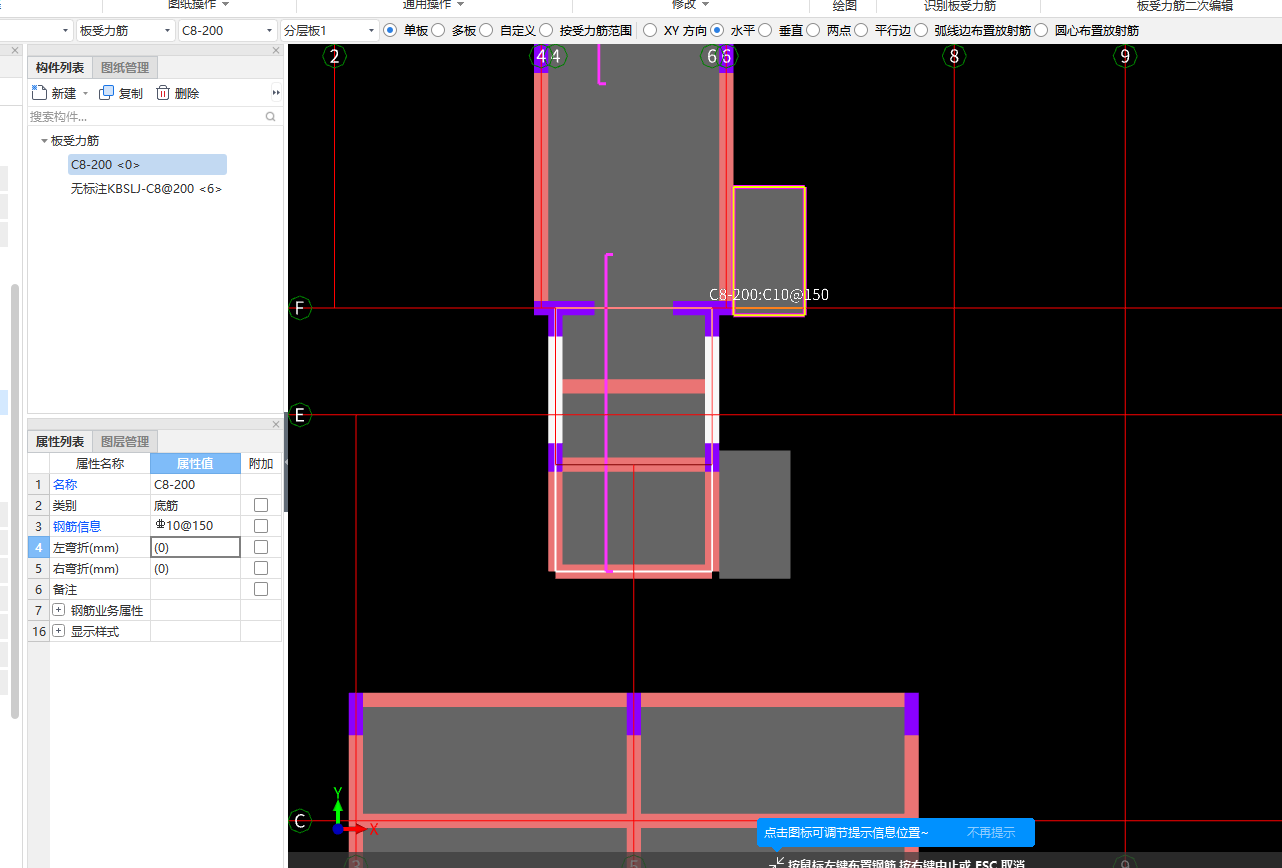The width and height of the screenshot is (1282, 868).
Task: Click the 类别 value 底筋
Action: click(x=195, y=505)
